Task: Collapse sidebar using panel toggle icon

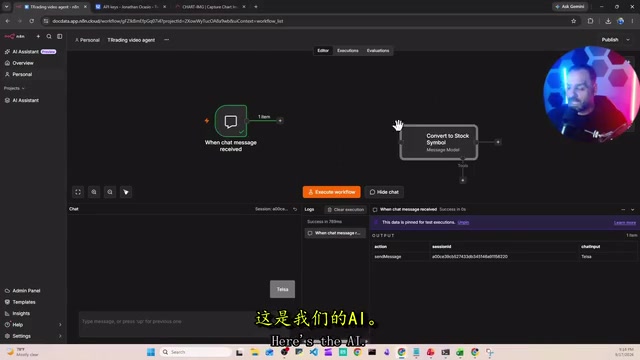Action: pyautogui.click(x=60, y=36)
